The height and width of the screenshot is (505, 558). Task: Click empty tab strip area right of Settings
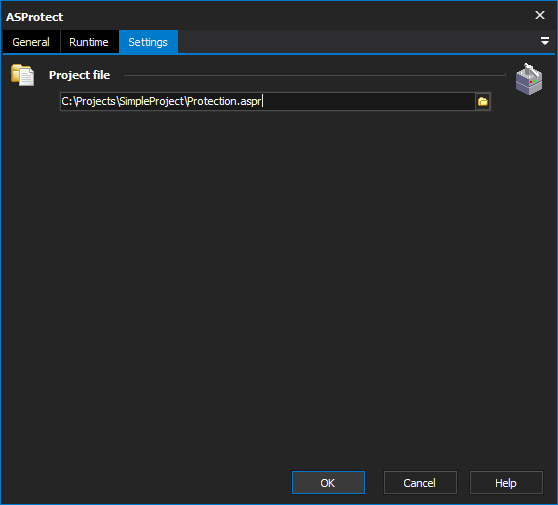point(358,42)
